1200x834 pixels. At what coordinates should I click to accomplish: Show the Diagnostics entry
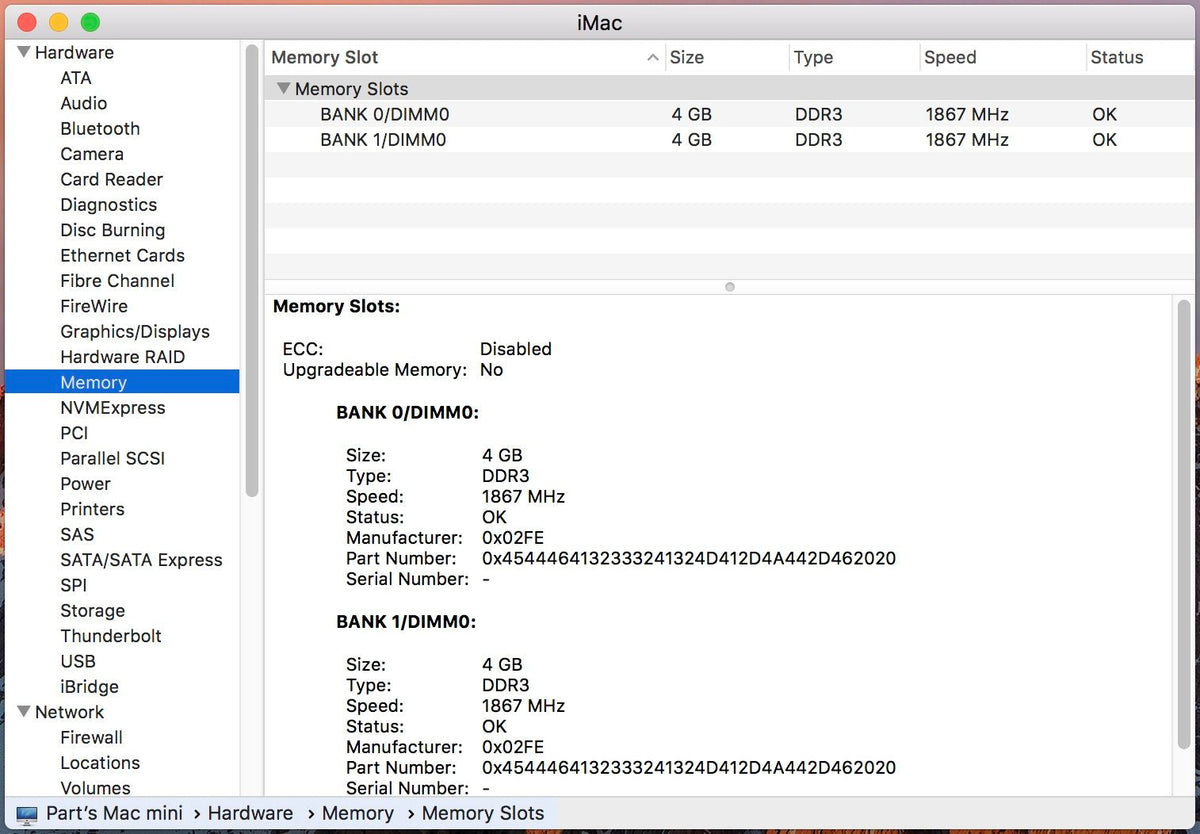coord(108,205)
